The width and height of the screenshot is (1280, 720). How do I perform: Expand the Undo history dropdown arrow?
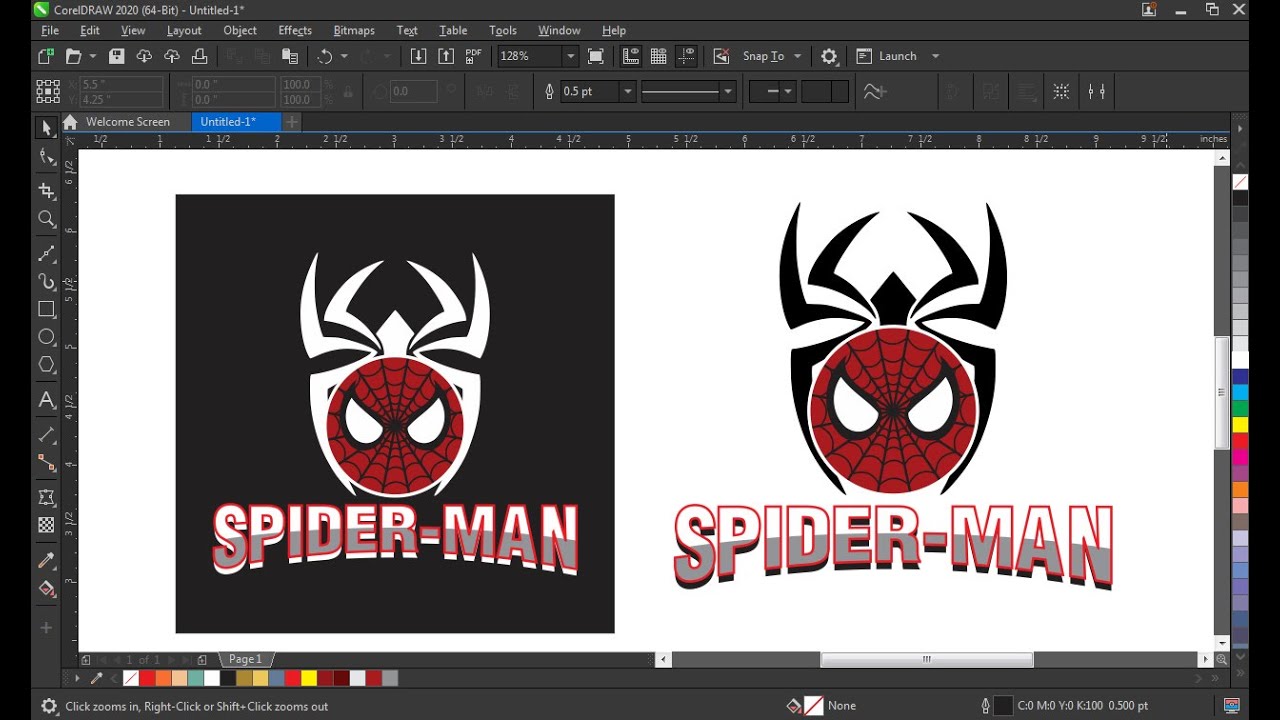[344, 56]
